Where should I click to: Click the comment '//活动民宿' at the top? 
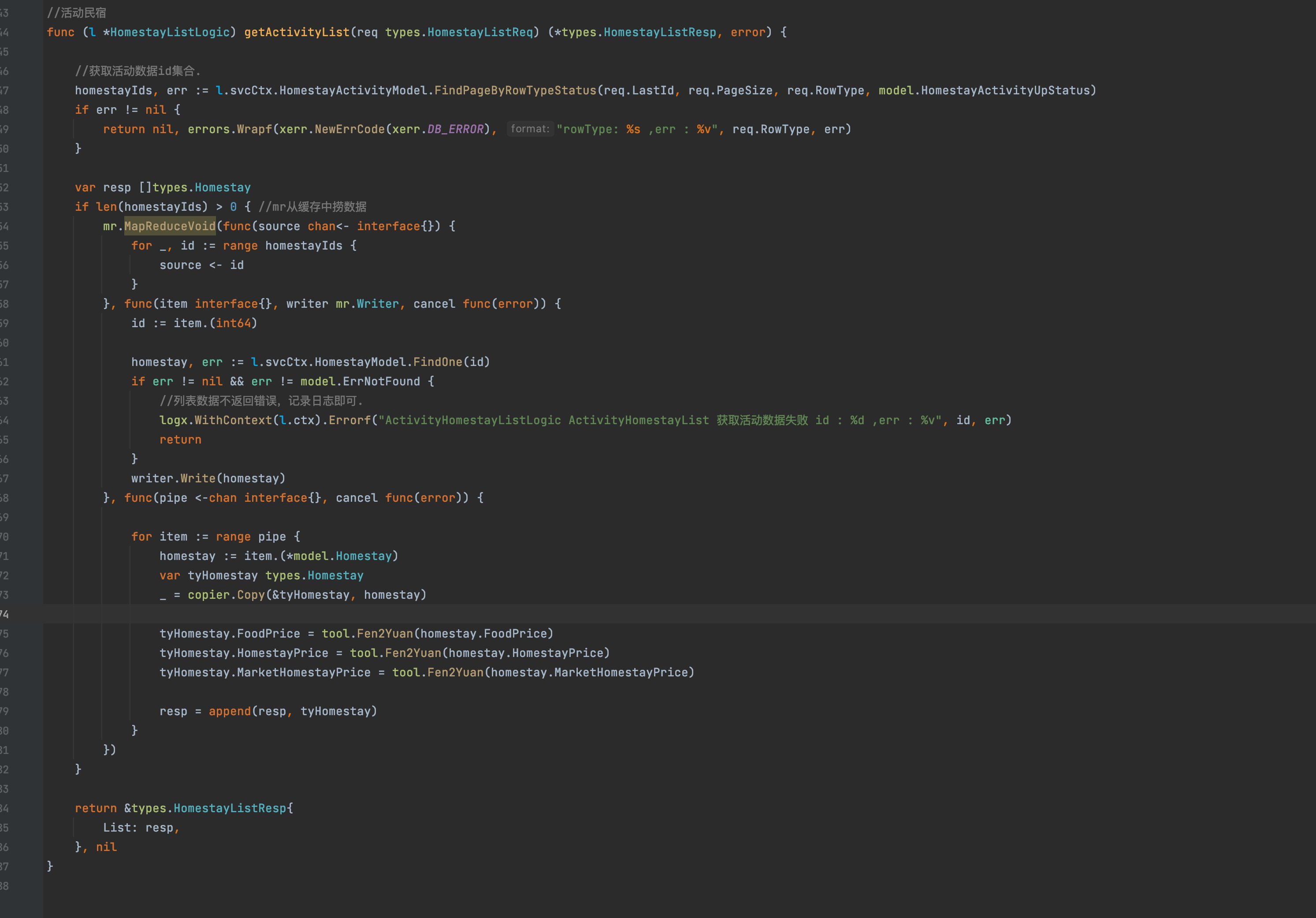tap(76, 13)
